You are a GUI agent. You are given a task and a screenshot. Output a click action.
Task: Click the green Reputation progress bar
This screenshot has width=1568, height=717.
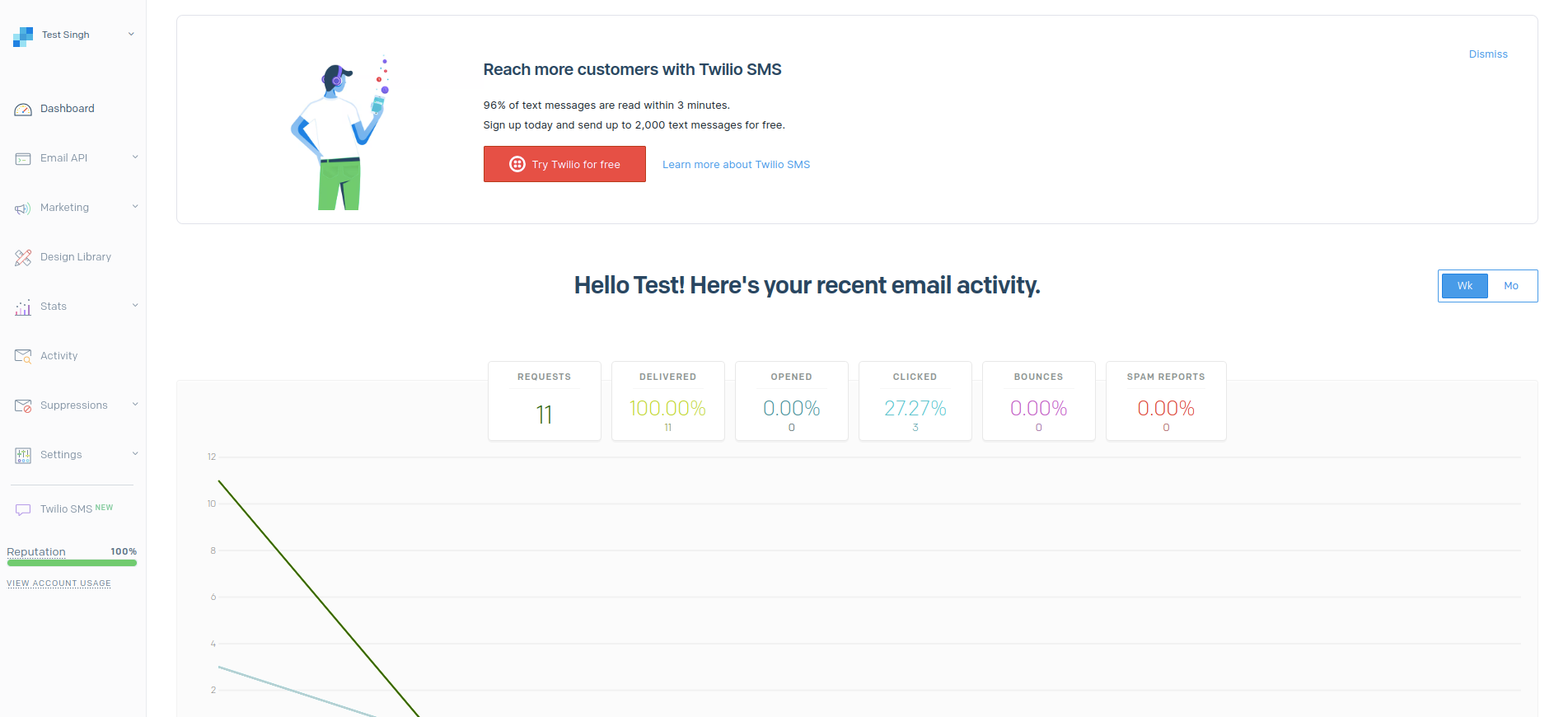[72, 563]
